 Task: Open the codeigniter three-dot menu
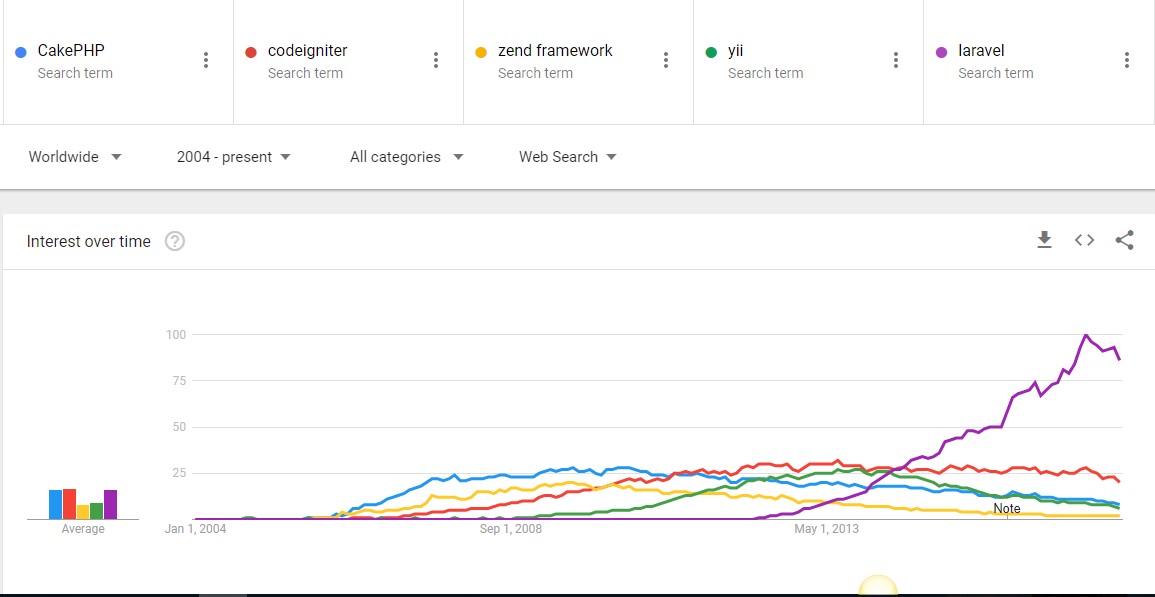point(436,60)
